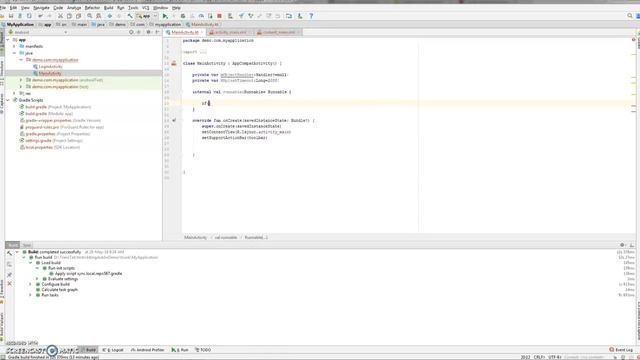The height and width of the screenshot is (360, 640).
Task: Click the Build tool window button
Action: point(89,350)
